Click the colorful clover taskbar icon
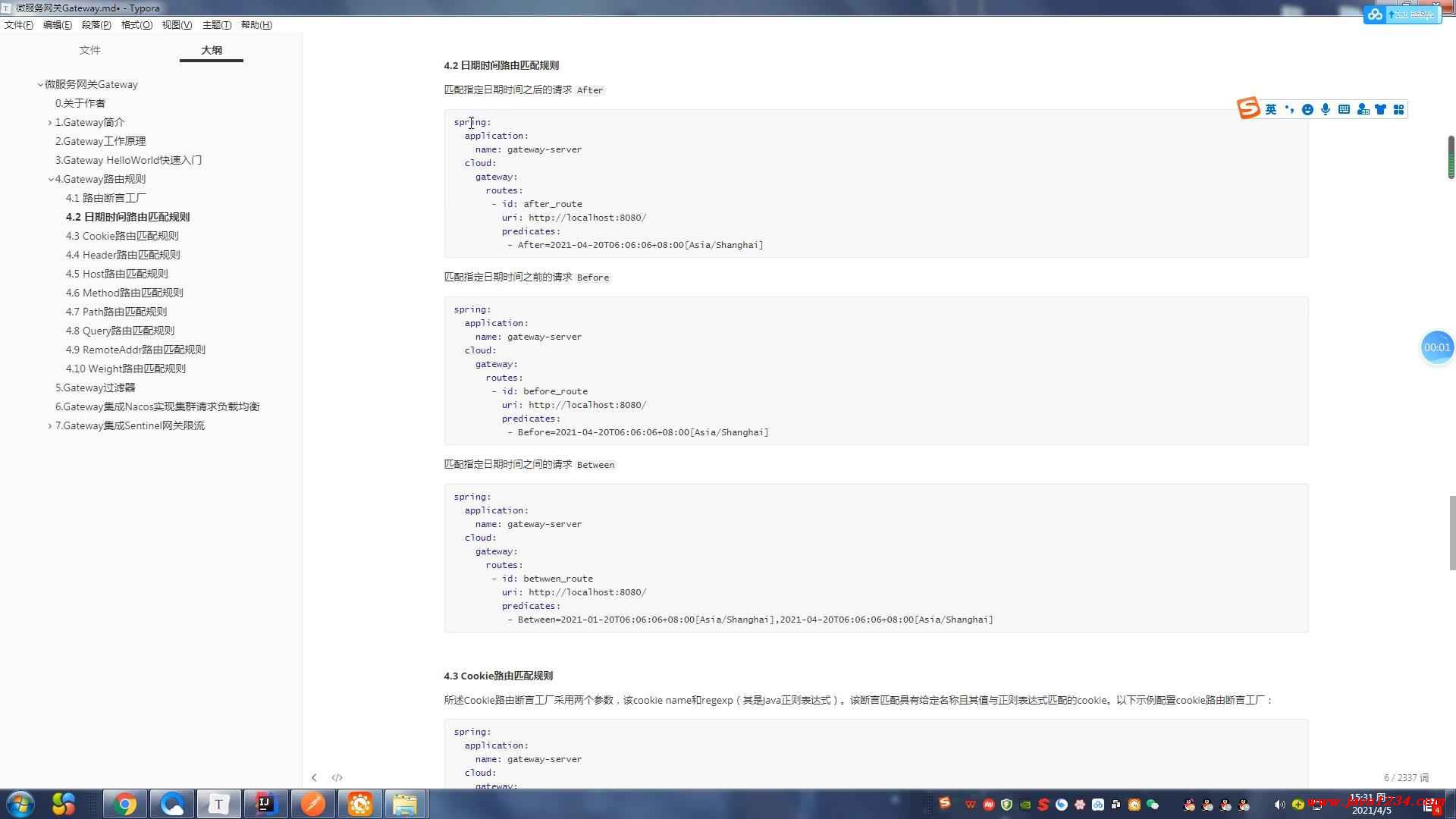The image size is (1456, 819). pos(64,804)
